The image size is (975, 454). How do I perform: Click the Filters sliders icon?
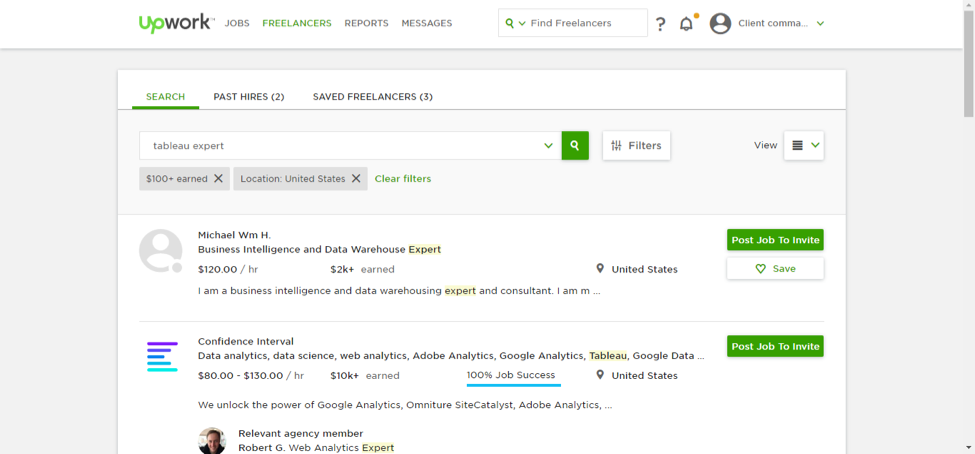click(616, 146)
